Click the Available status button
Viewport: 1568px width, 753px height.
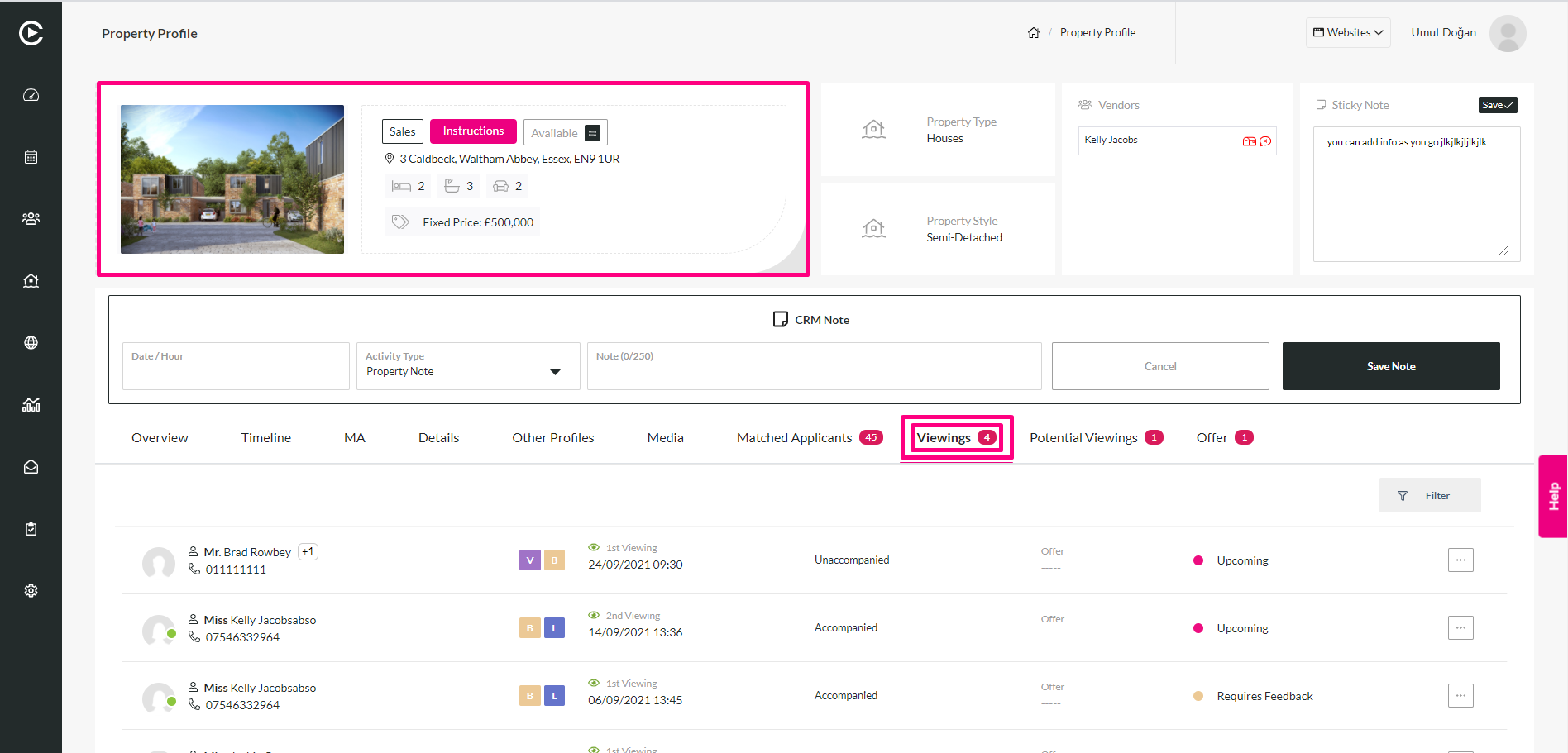point(566,133)
